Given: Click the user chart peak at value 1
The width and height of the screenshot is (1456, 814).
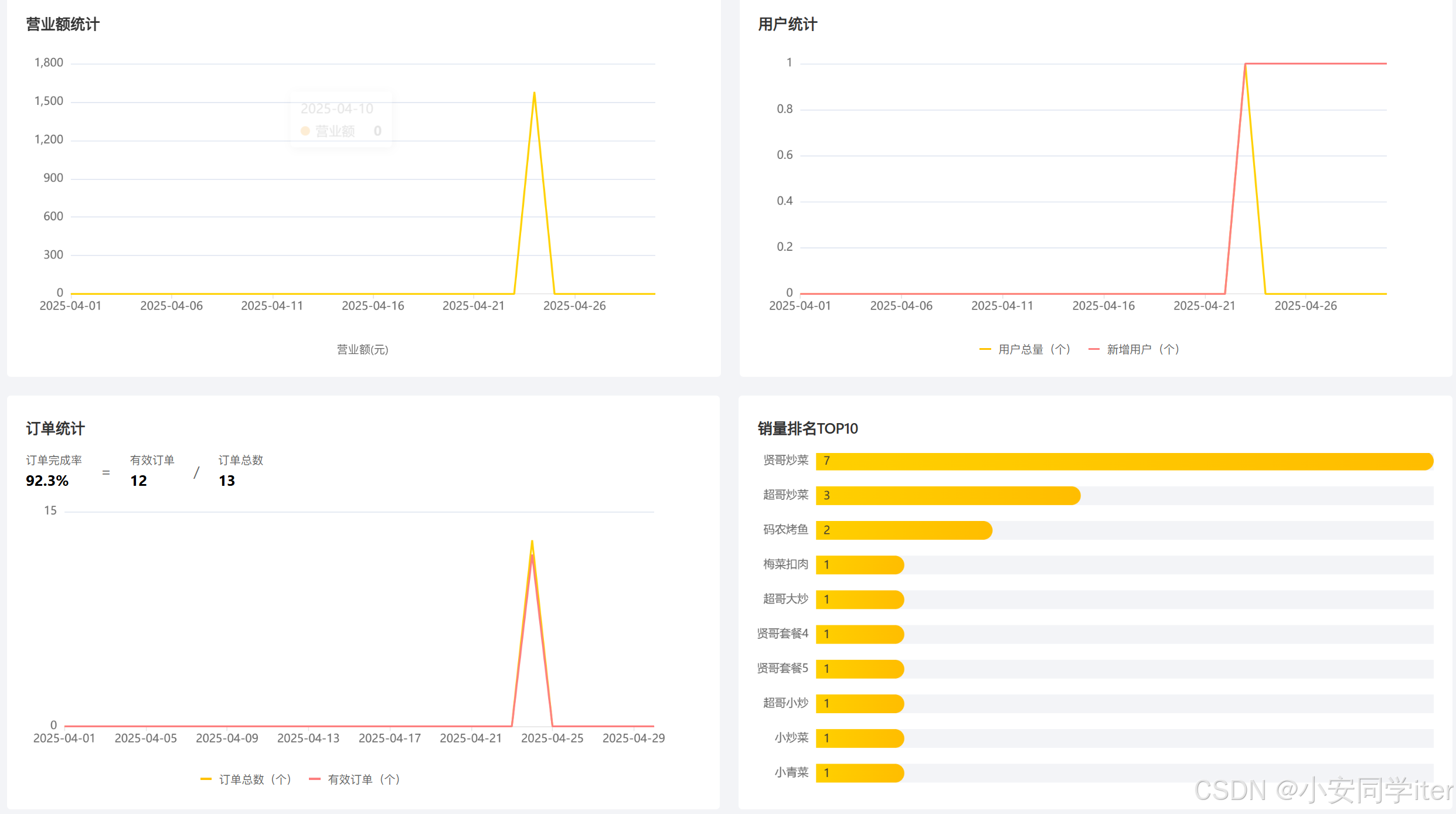Looking at the screenshot, I should pos(1245,64).
